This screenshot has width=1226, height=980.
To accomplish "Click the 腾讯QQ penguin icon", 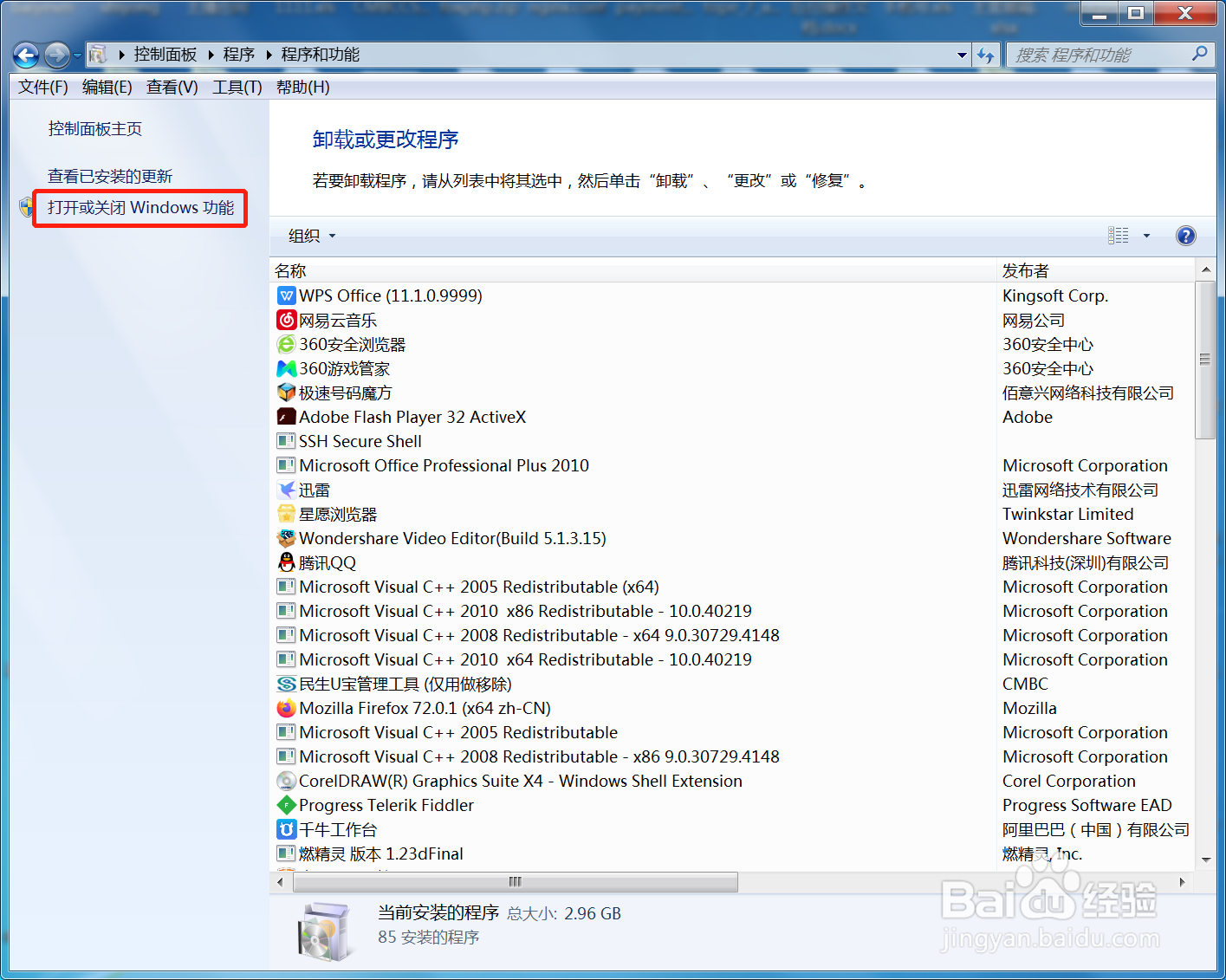I will coord(286,562).
